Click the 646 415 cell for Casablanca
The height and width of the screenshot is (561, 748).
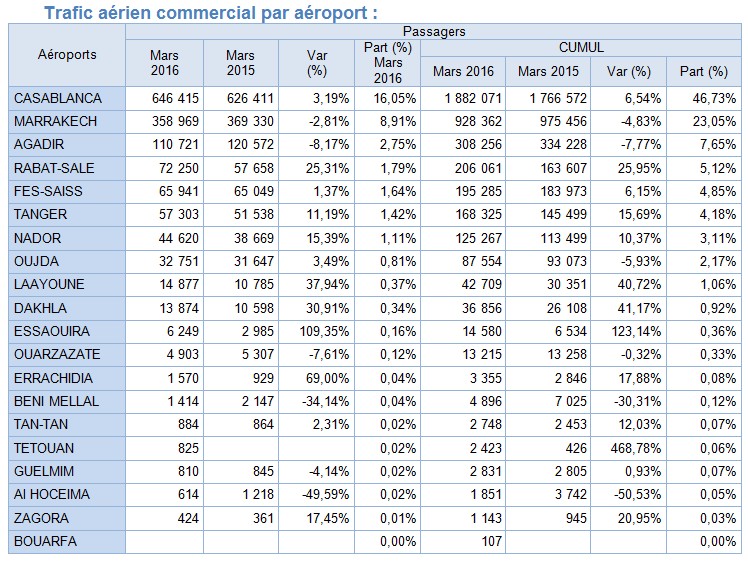tap(164, 97)
